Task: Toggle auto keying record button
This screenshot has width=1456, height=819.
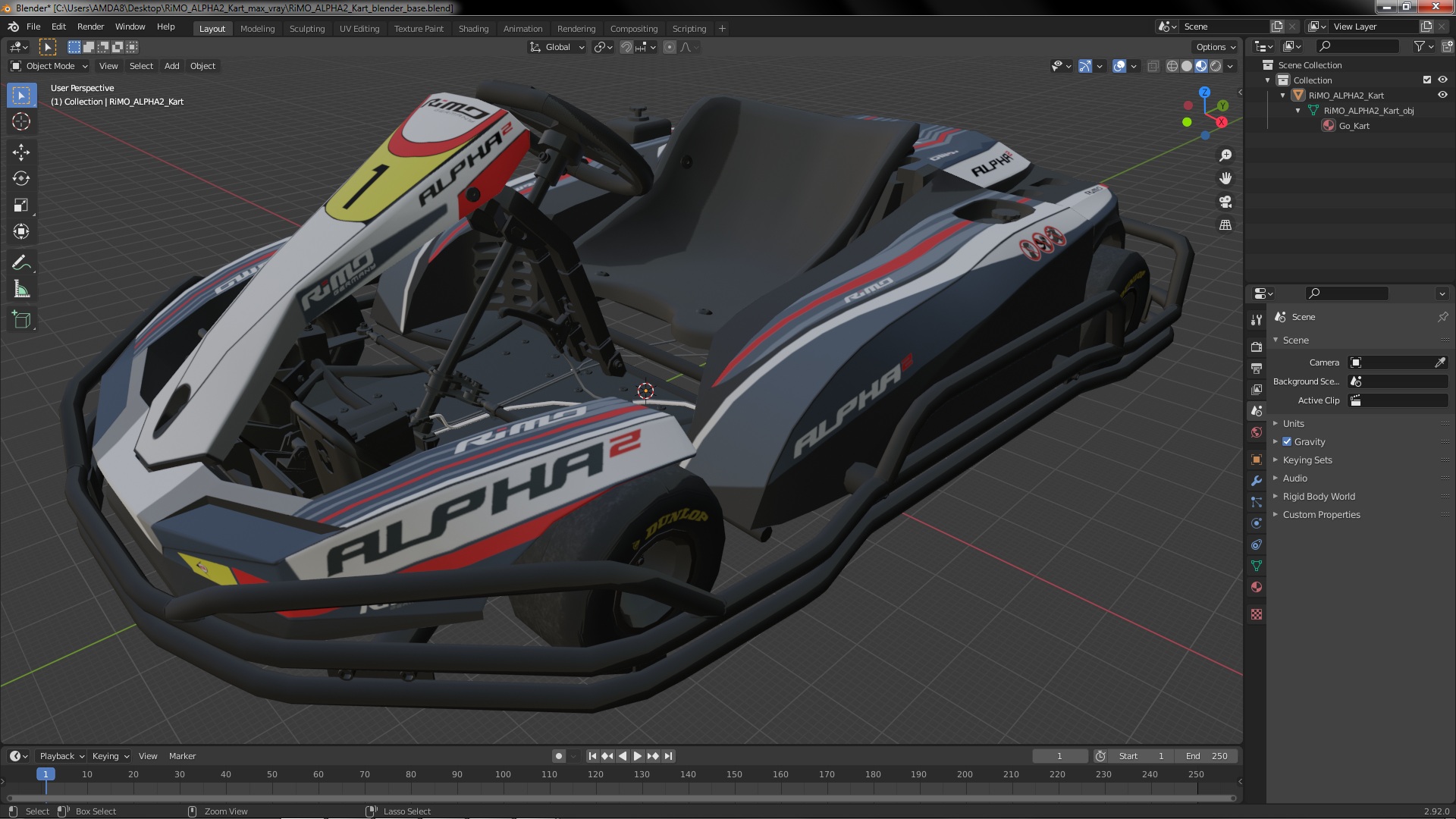Action: [559, 756]
